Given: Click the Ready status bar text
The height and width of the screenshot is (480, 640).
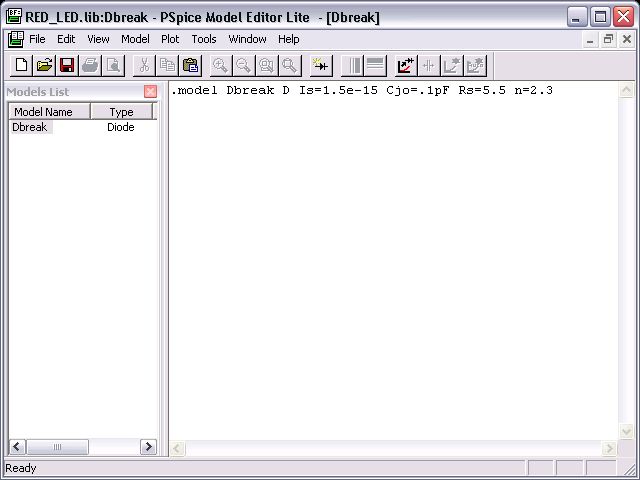Looking at the screenshot, I should [x=21, y=468].
